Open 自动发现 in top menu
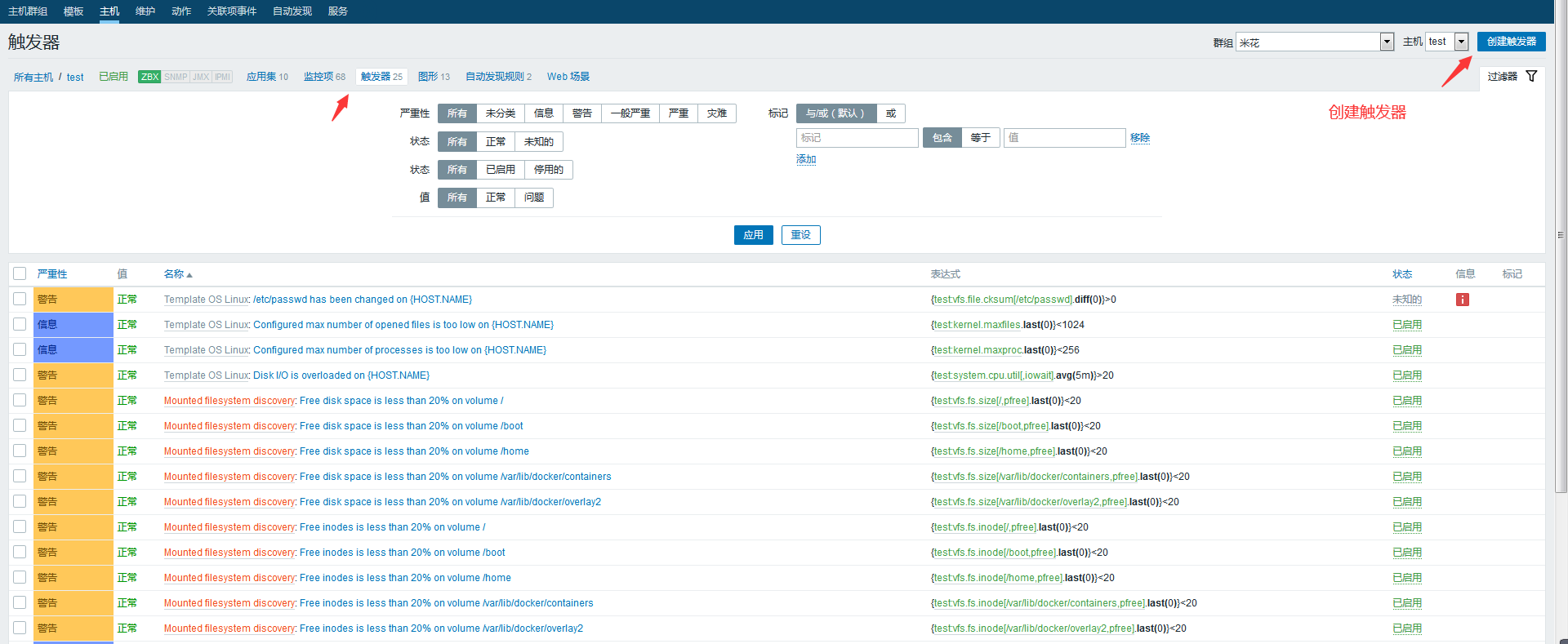Viewport: 1568px width, 644px height. pyautogui.click(x=292, y=11)
